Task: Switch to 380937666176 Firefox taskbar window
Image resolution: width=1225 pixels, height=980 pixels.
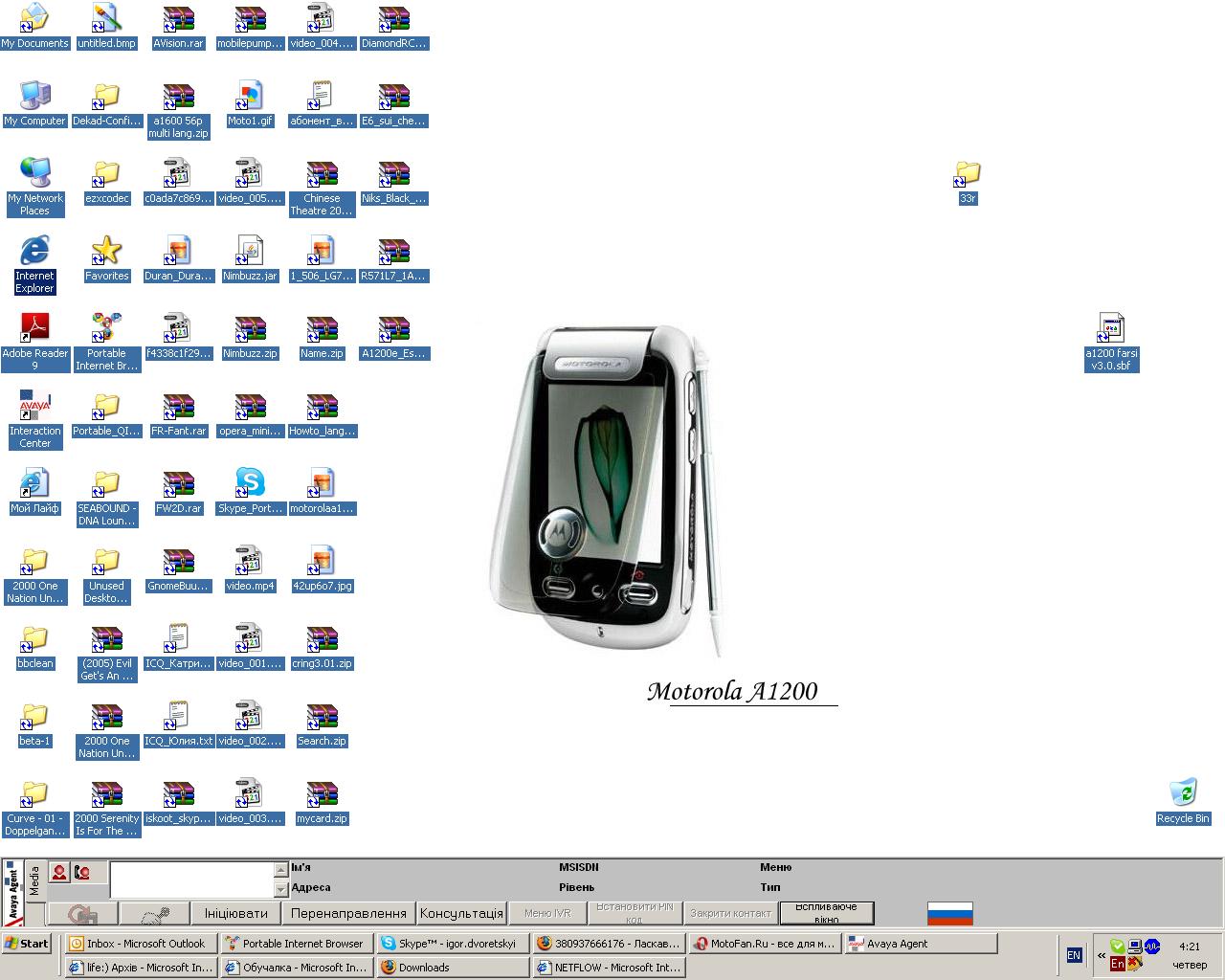Action: (x=609, y=944)
